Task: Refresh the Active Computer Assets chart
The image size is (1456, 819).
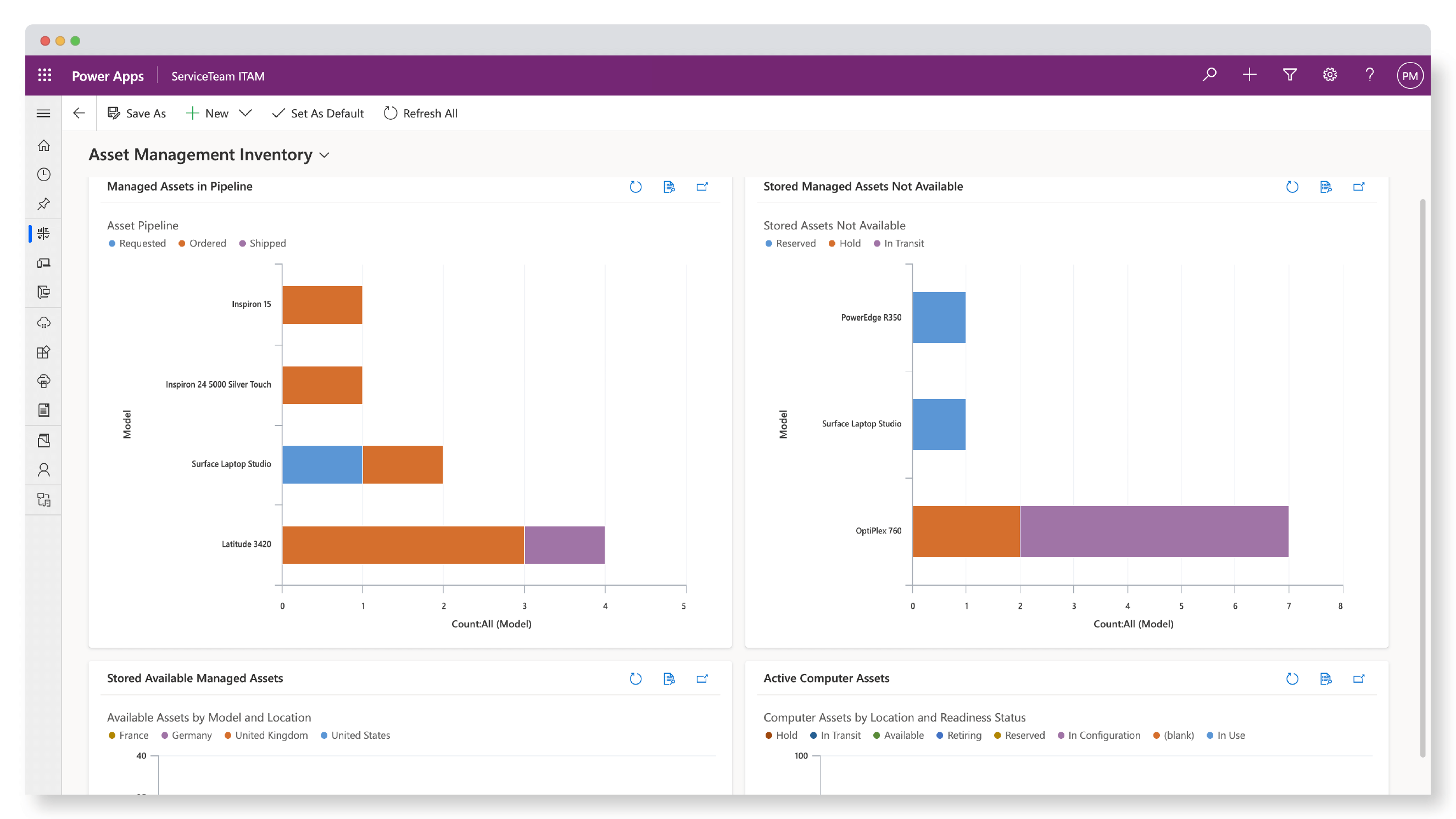Action: [x=1292, y=679]
